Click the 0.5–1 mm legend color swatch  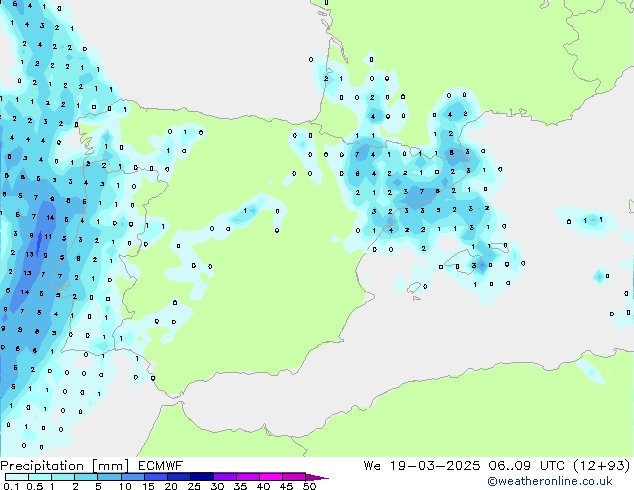[40, 477]
